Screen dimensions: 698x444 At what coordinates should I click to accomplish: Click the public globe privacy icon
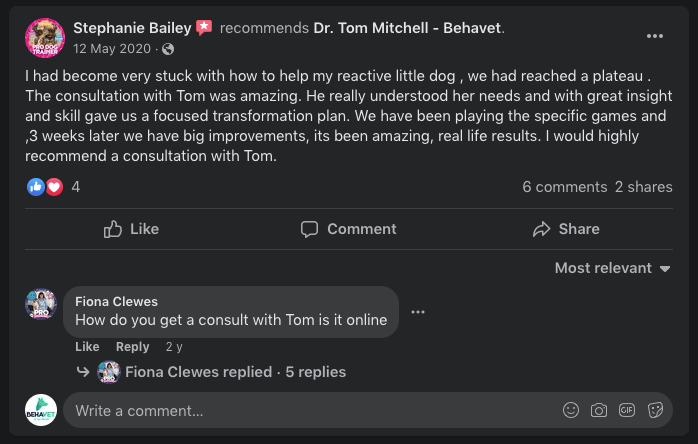tap(168, 49)
